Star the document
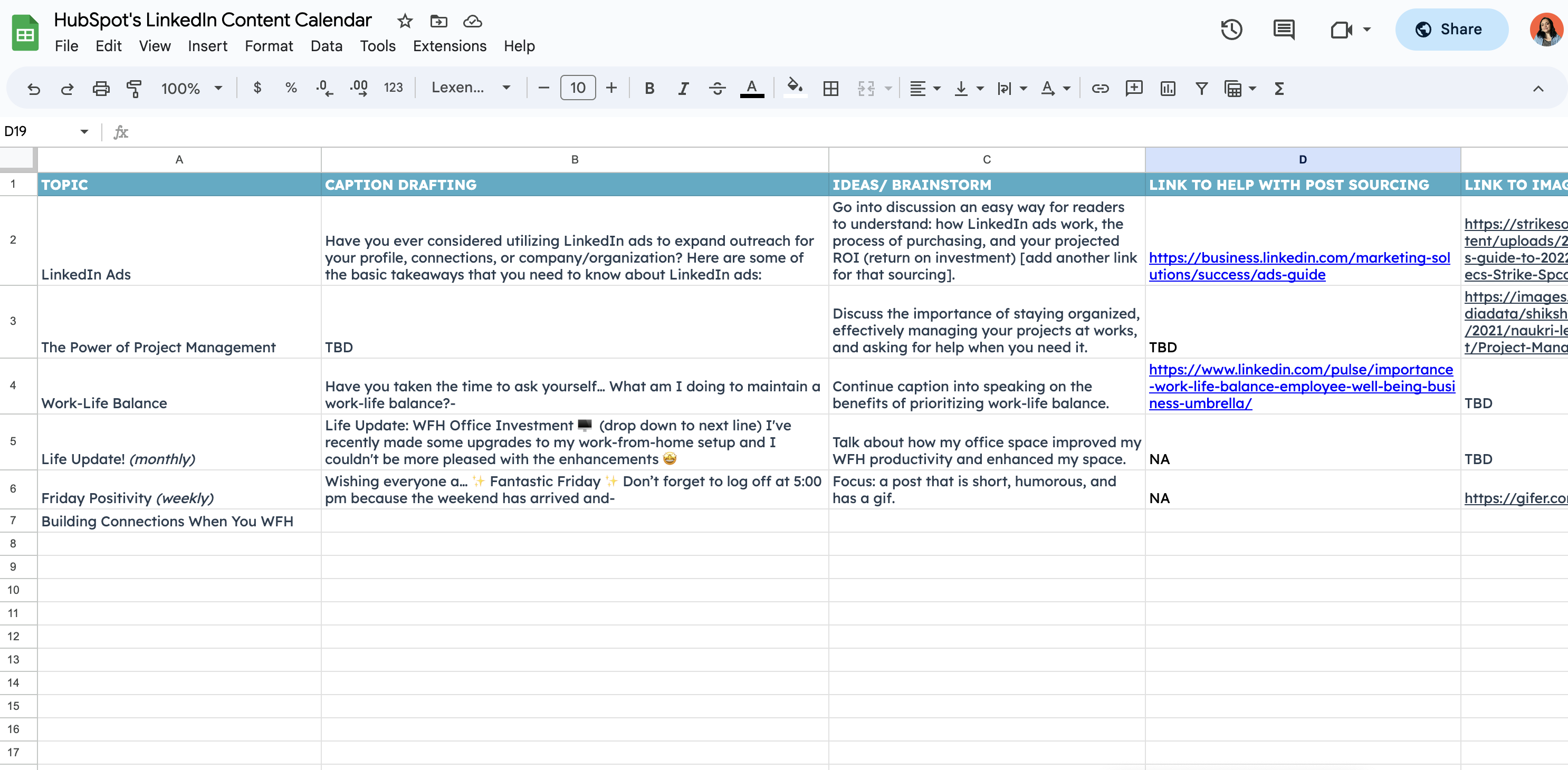 coord(405,21)
